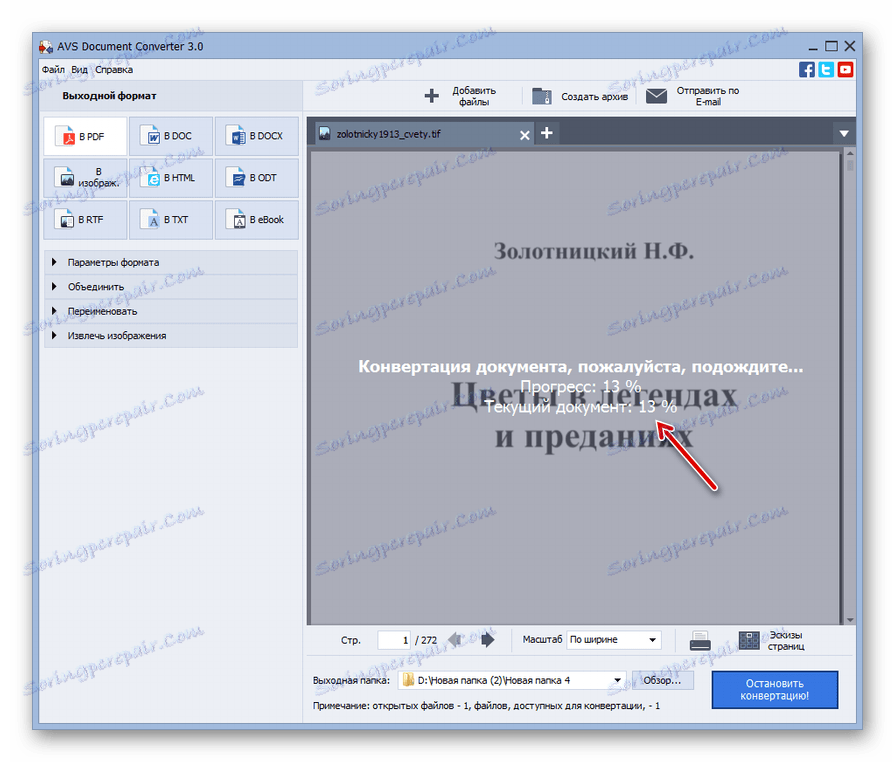Close the zolotnicky1913_cvety.tif tab
895x762 pixels.
pyautogui.click(x=525, y=135)
